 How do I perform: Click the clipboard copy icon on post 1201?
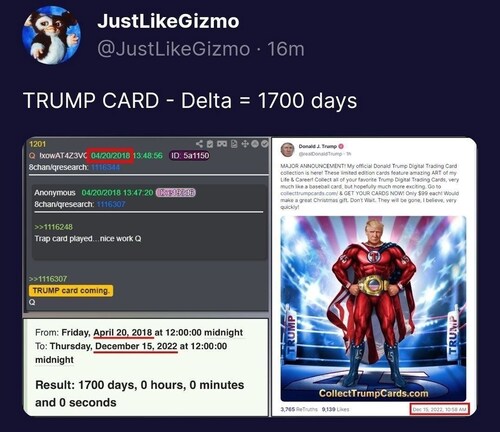[210, 144]
